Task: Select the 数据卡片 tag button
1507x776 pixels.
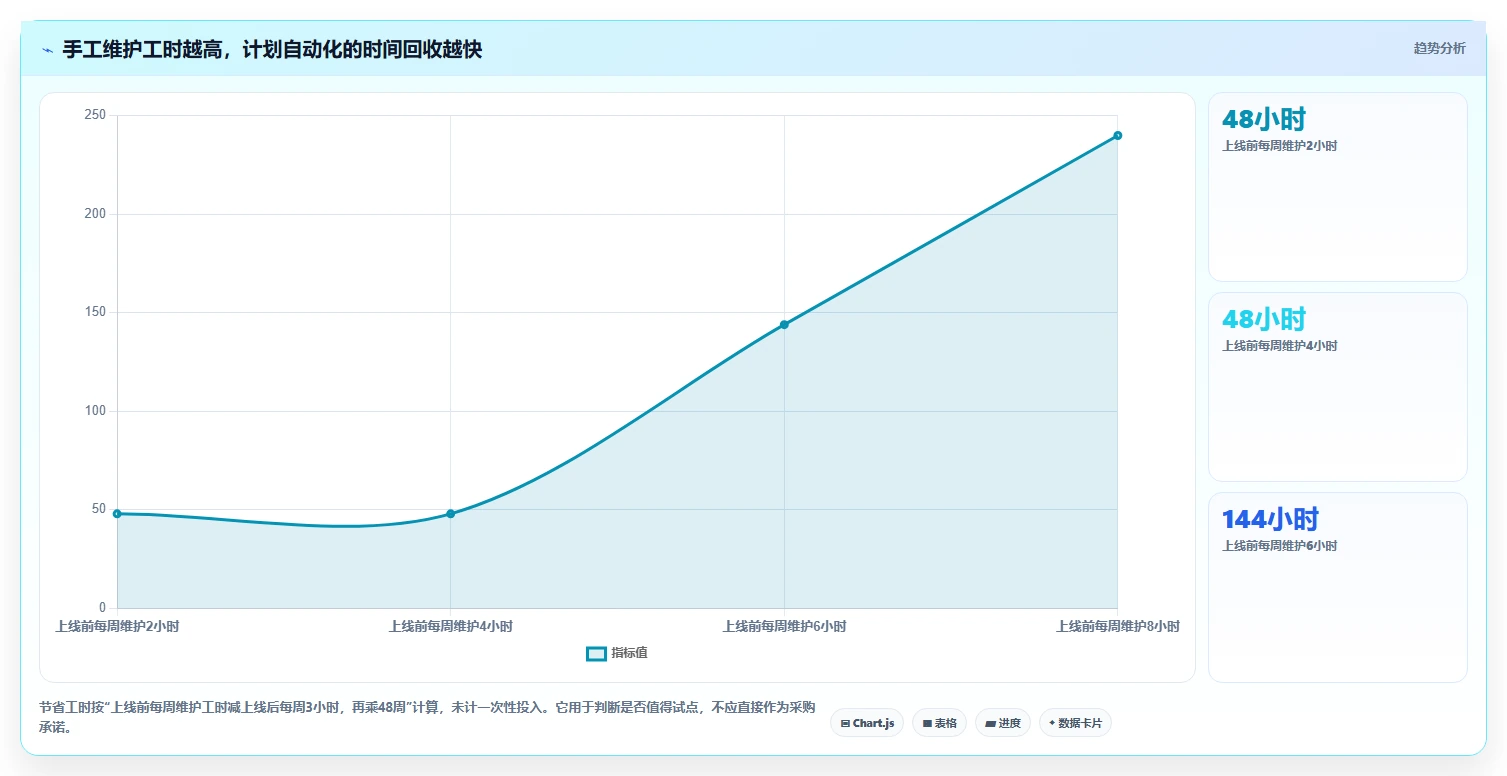Action: pos(1075,723)
